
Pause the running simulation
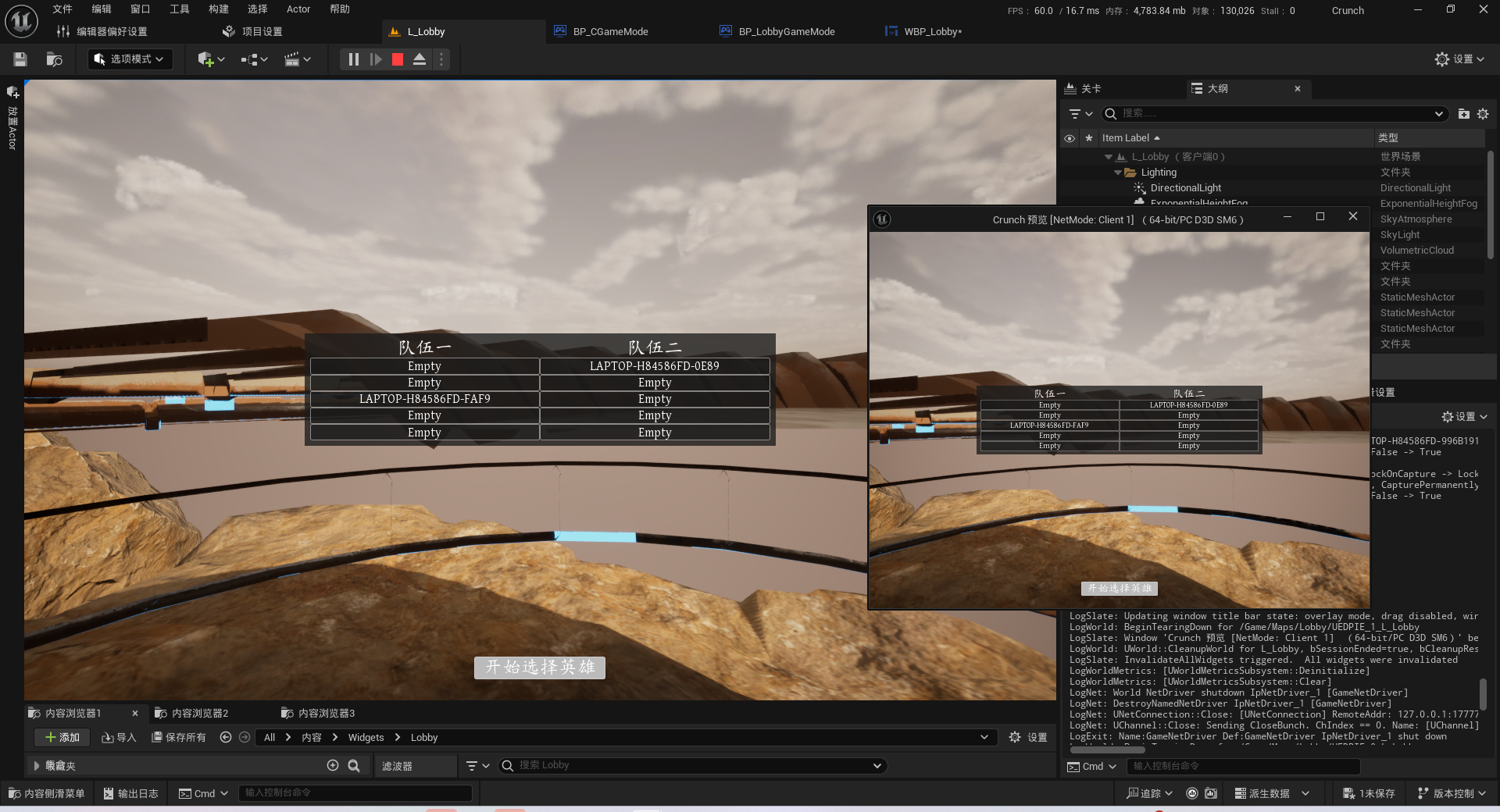pos(353,59)
